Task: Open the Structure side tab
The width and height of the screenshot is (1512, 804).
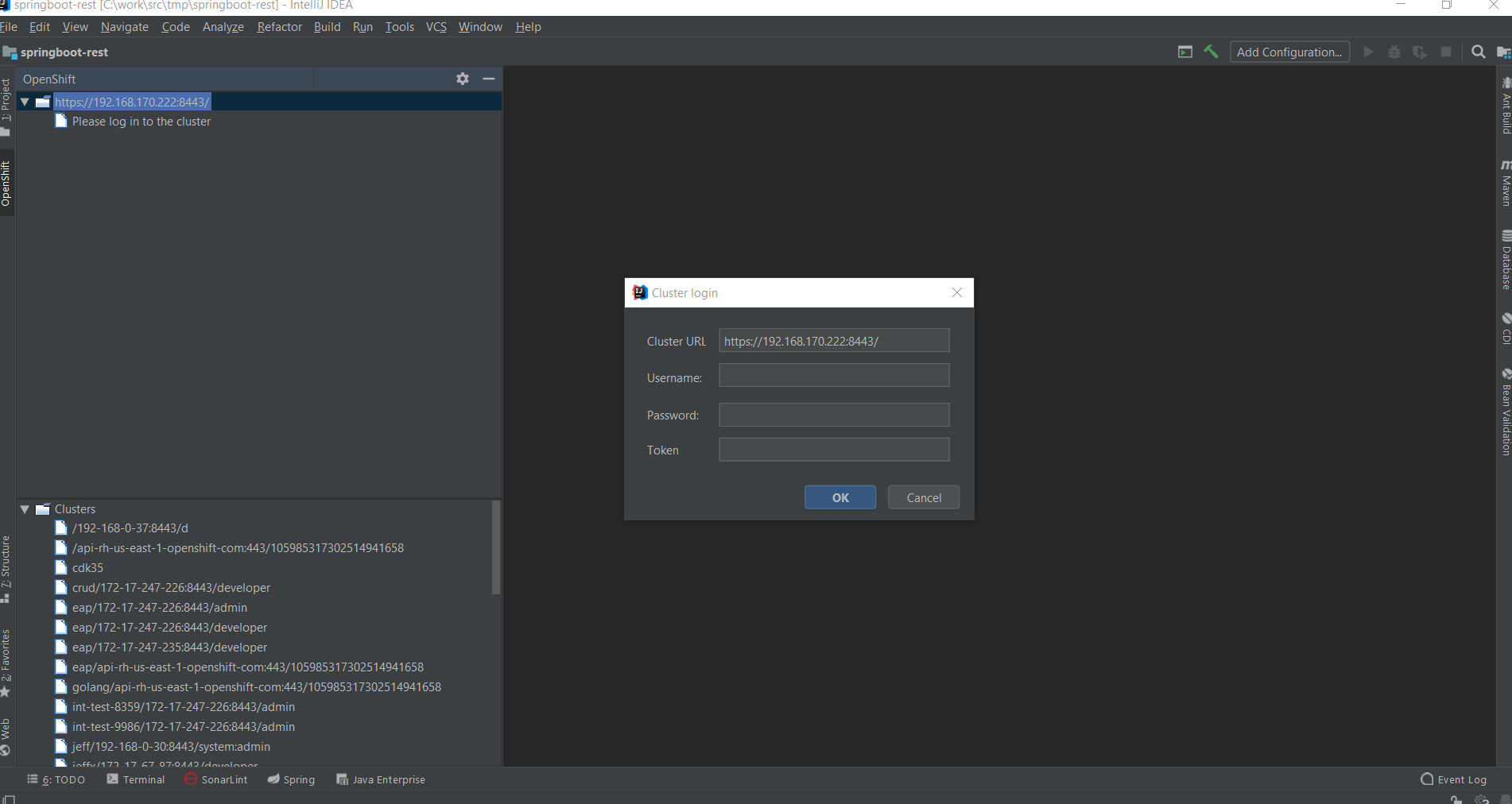Action: point(6,569)
